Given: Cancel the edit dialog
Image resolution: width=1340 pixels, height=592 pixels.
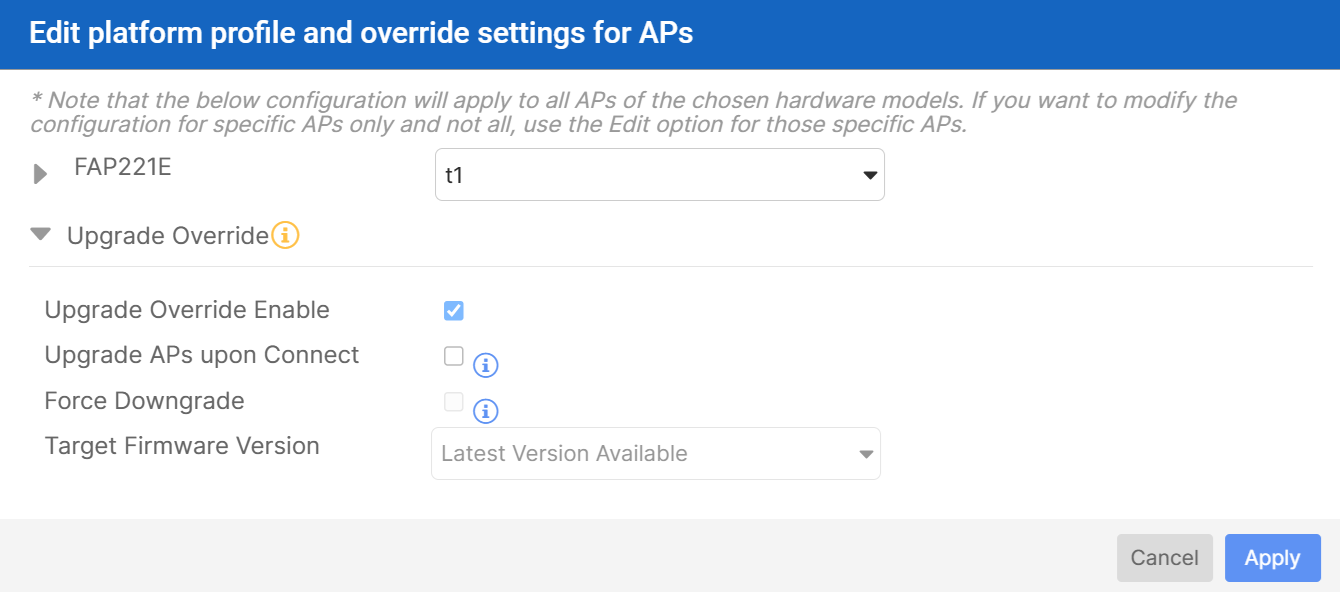Looking at the screenshot, I should point(1164,557).
